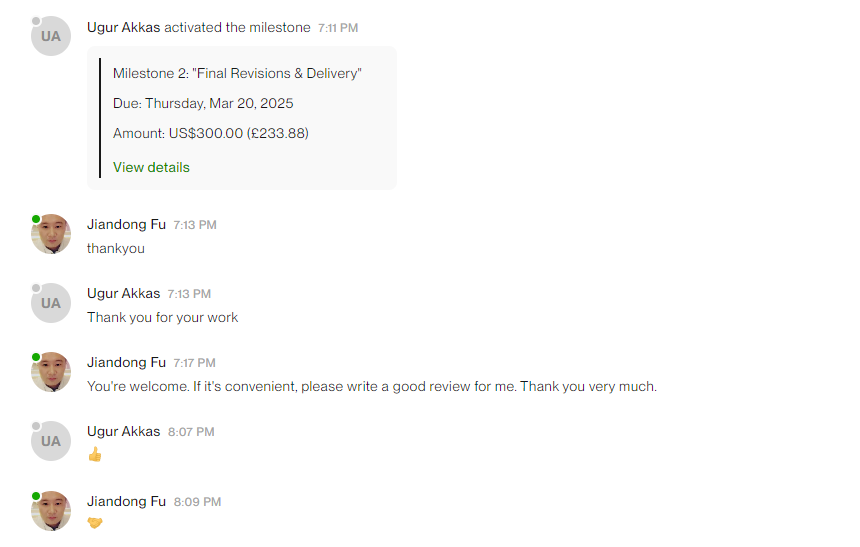860x547 pixels.
Task: Click the 'thankyou' message text
Action: point(116,249)
